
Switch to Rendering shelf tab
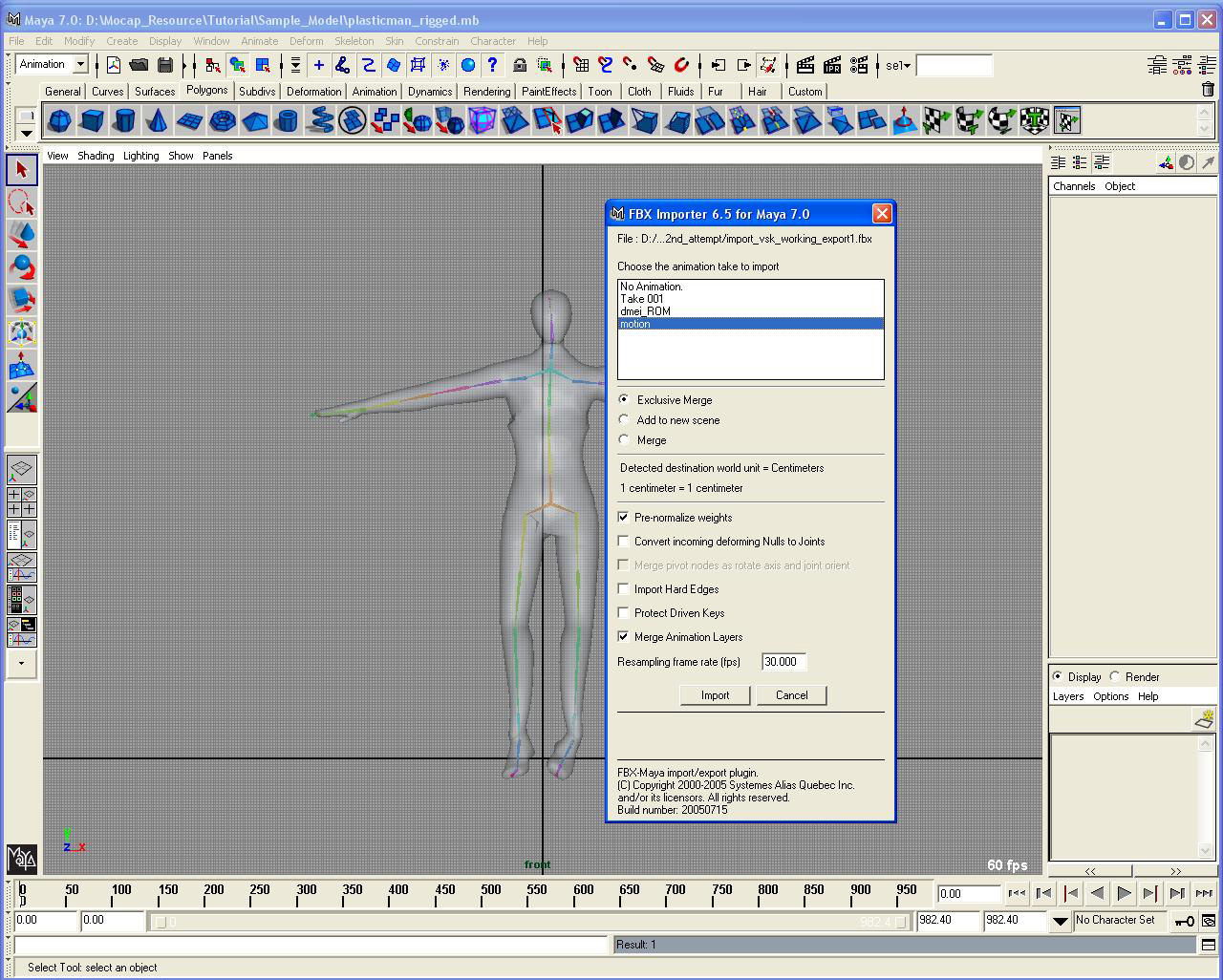tap(486, 92)
